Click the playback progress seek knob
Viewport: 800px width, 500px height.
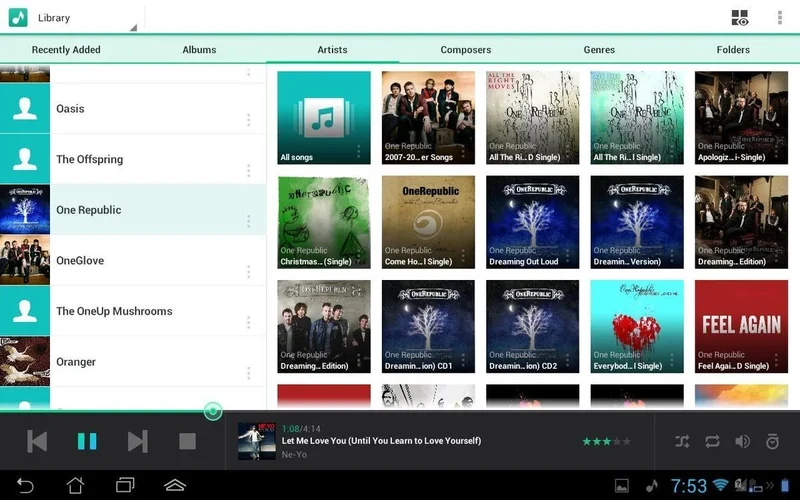[x=213, y=411]
